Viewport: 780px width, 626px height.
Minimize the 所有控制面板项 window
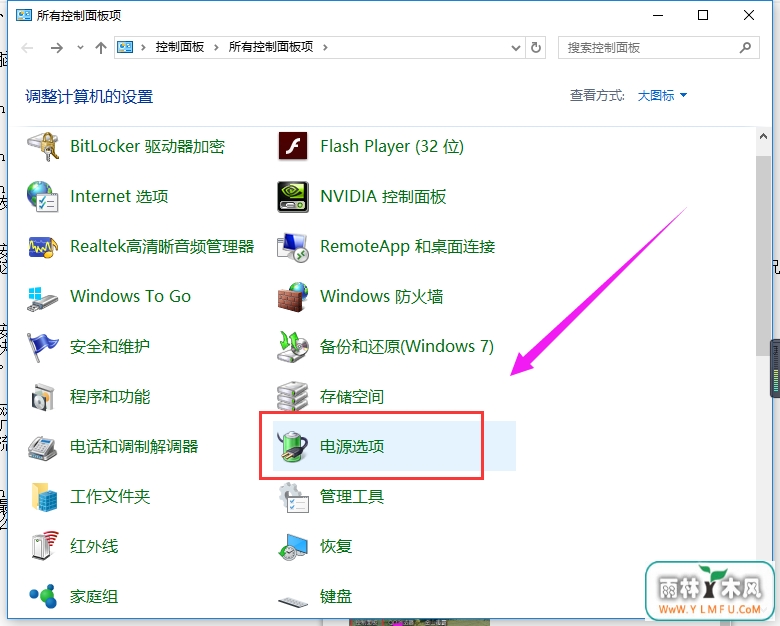(658, 15)
